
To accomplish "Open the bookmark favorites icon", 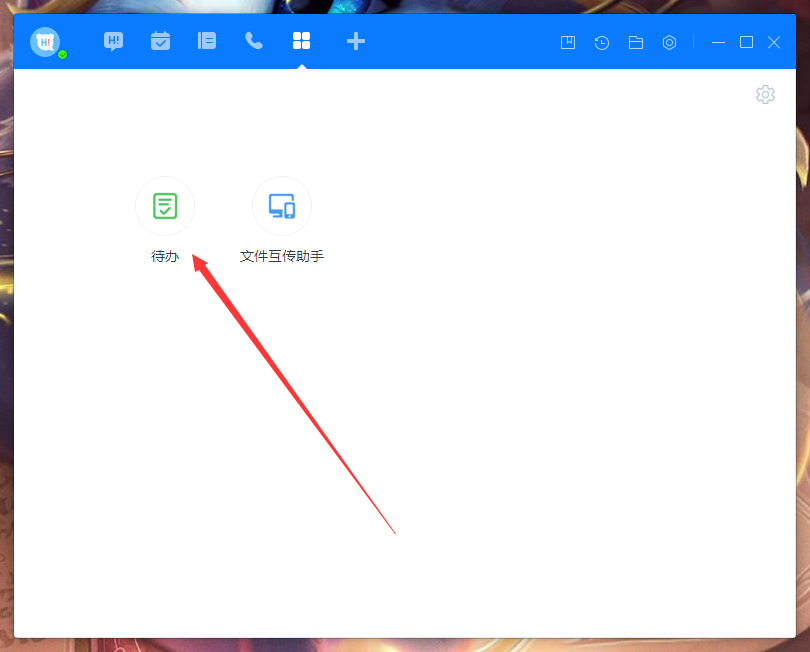I will [568, 42].
